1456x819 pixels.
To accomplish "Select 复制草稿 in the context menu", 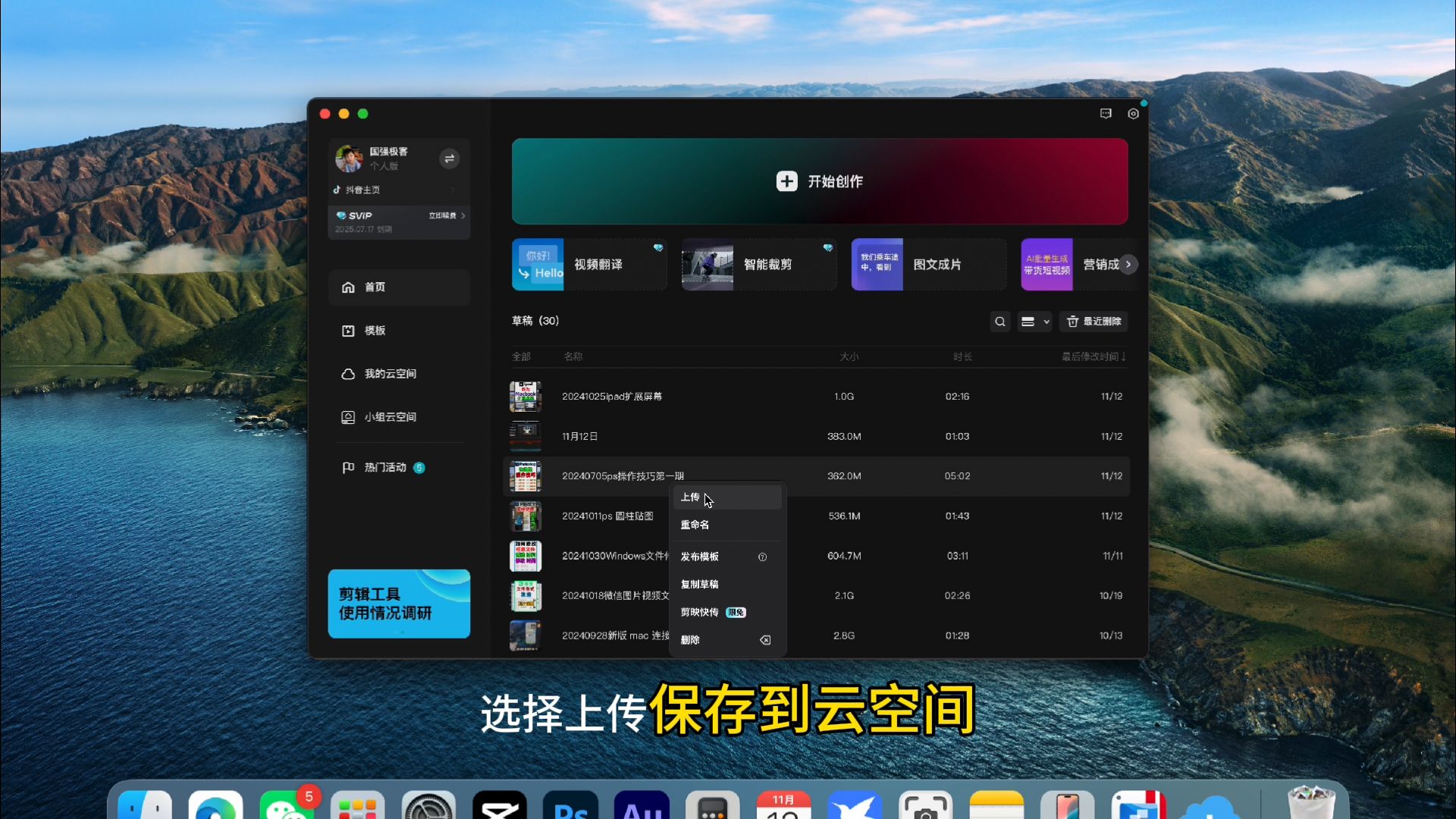I will pos(726,585).
